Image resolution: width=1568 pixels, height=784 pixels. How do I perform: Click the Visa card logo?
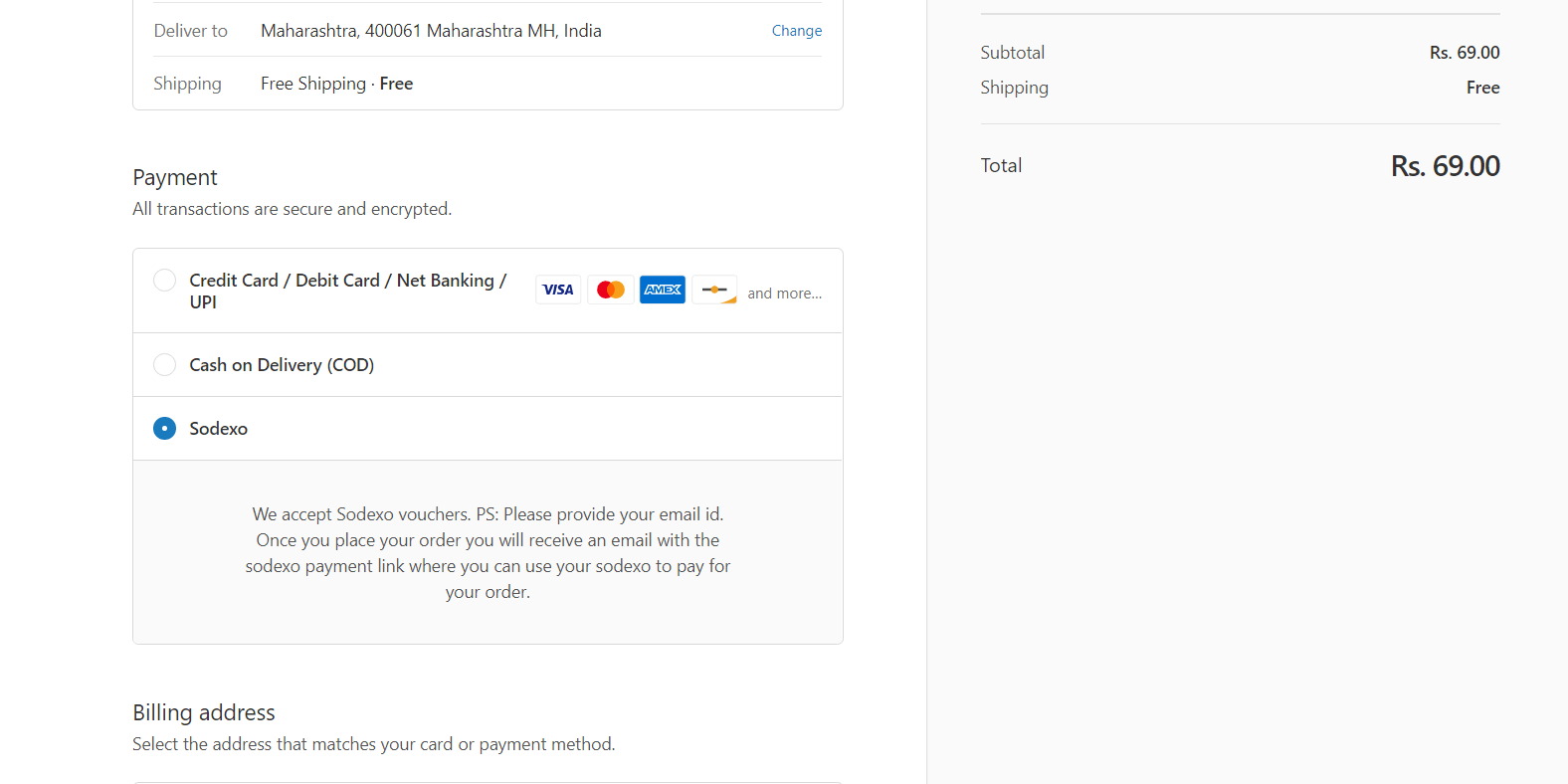point(558,290)
